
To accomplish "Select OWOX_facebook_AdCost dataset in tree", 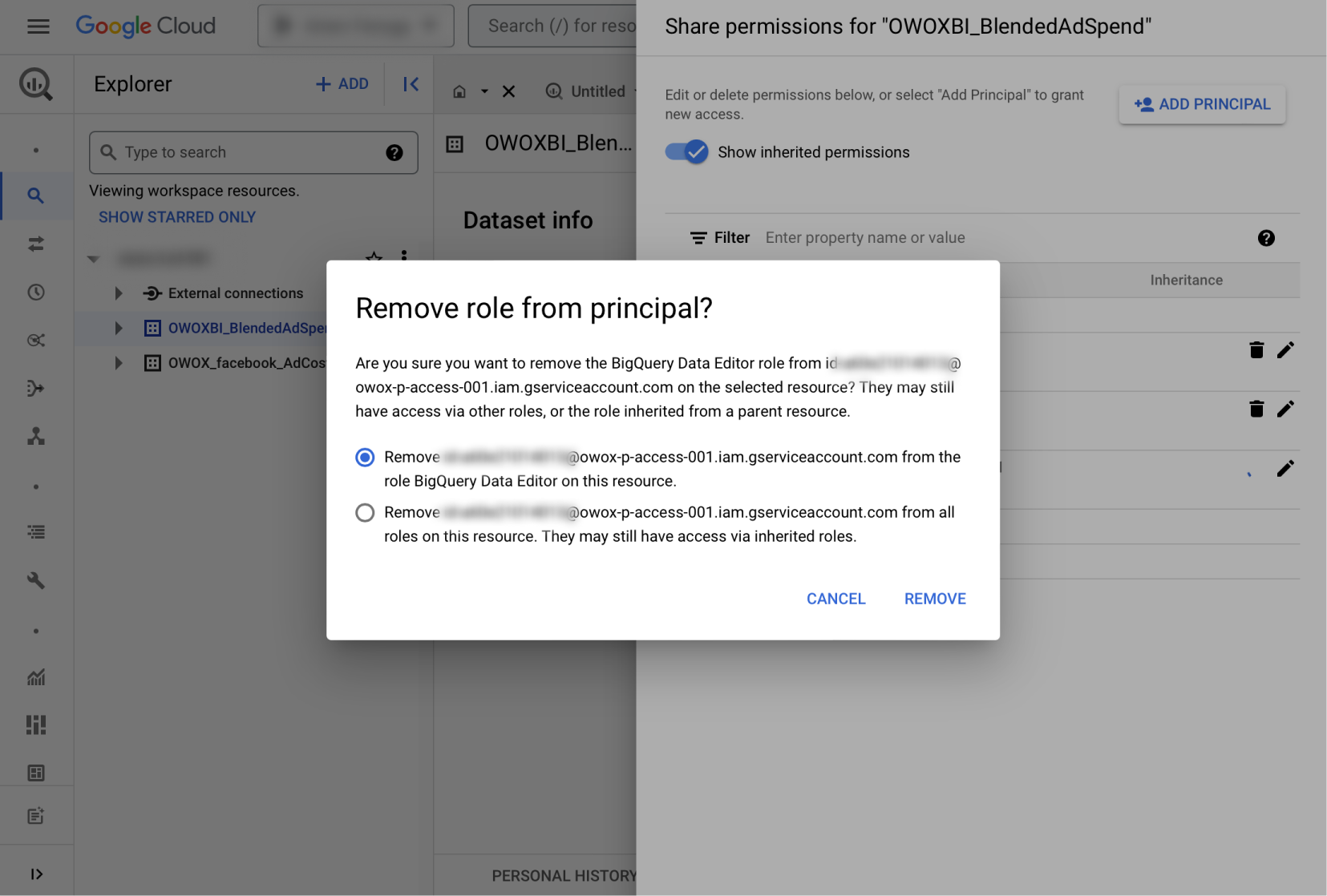I will point(247,363).
